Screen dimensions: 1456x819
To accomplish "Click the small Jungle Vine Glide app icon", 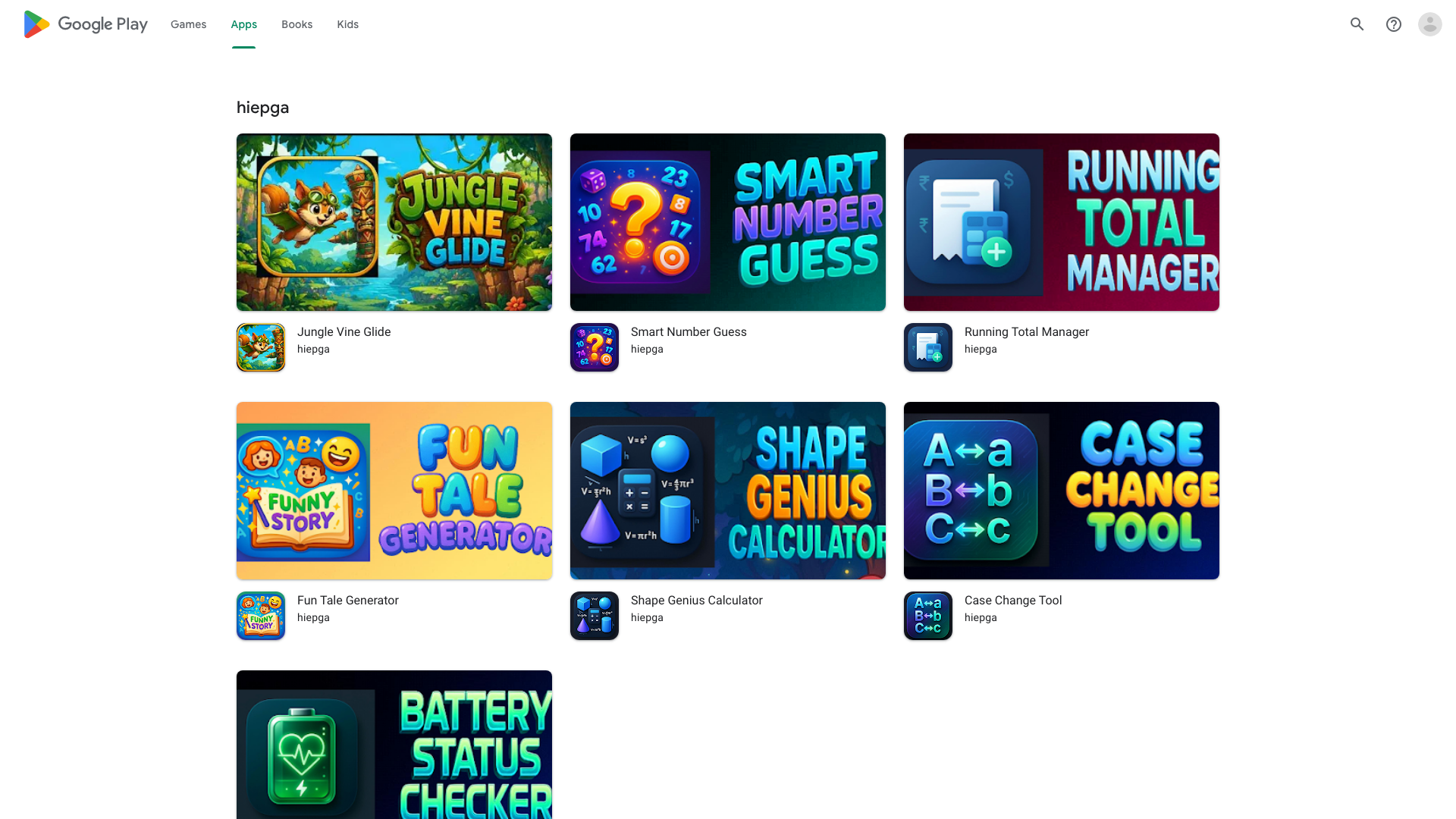I will tap(261, 347).
